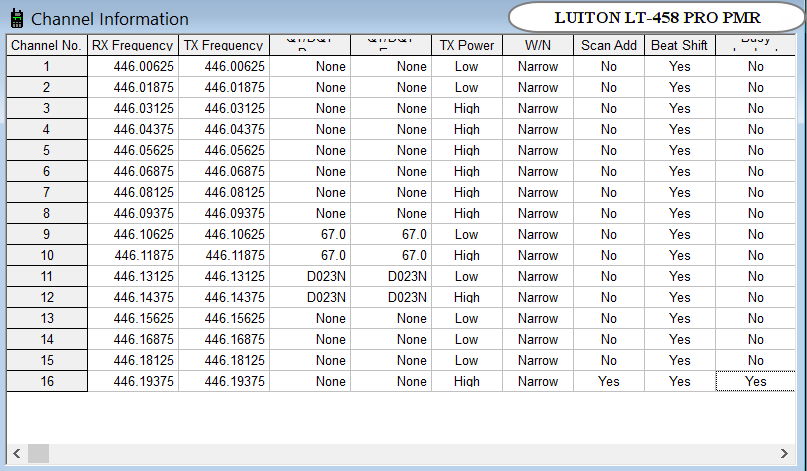Click RX Frequency 446.00625 in channel 1
The width and height of the screenshot is (807, 471).
click(x=133, y=66)
